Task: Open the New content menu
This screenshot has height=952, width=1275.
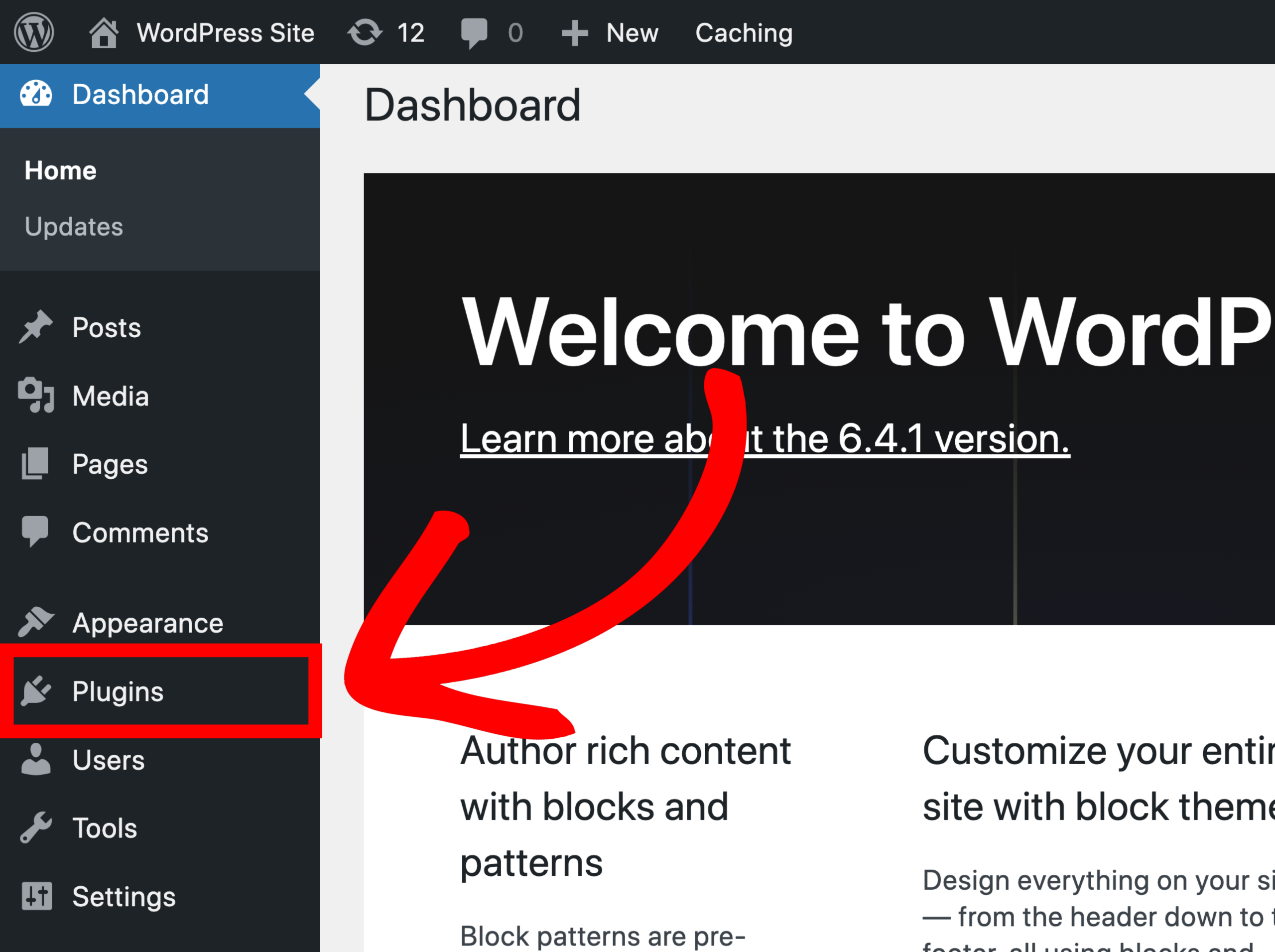Action: (632, 33)
